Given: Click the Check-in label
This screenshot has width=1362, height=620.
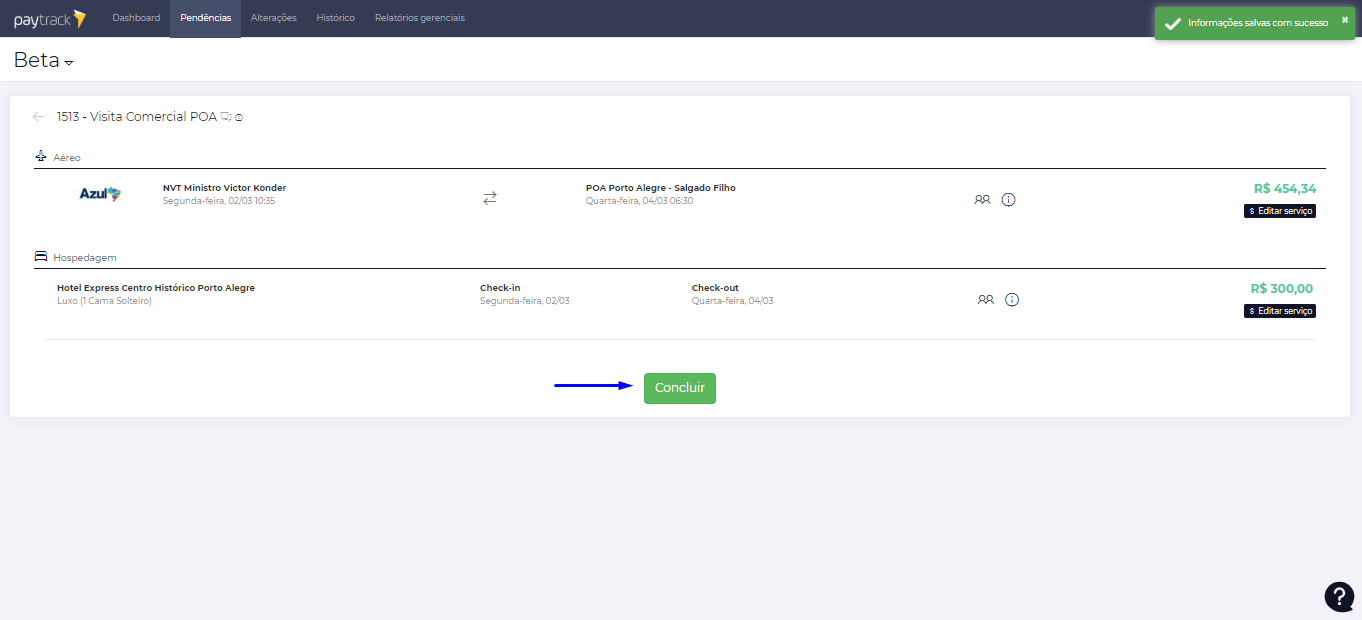Looking at the screenshot, I should (x=500, y=288).
